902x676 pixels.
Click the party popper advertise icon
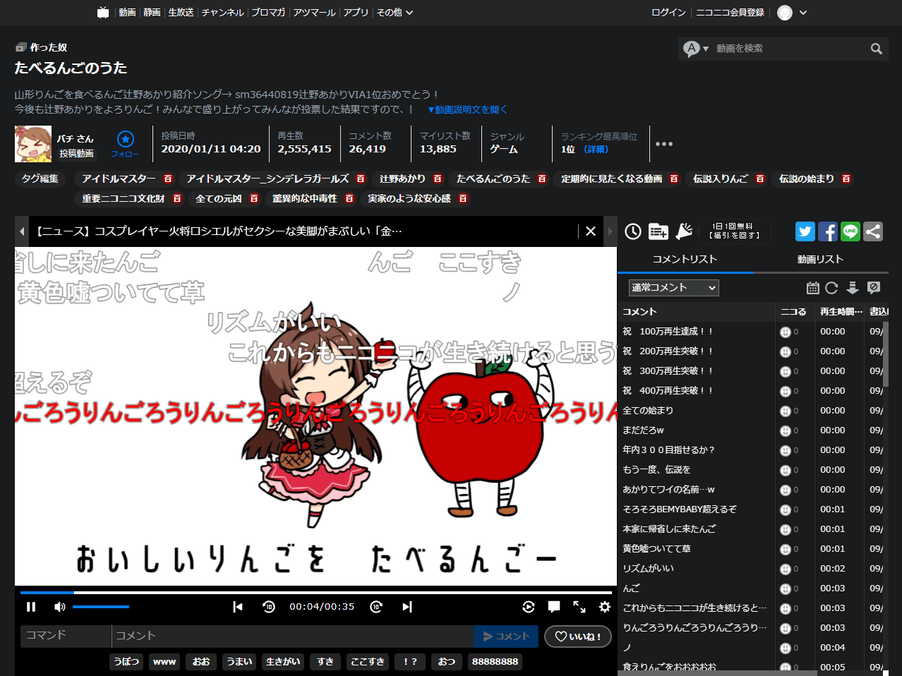[684, 232]
